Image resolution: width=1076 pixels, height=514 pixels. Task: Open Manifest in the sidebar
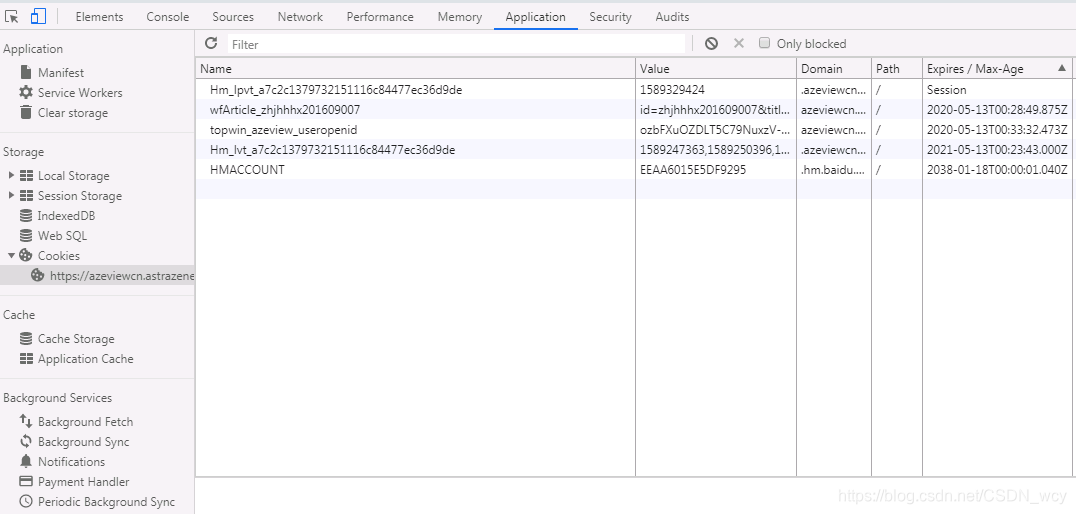61,73
